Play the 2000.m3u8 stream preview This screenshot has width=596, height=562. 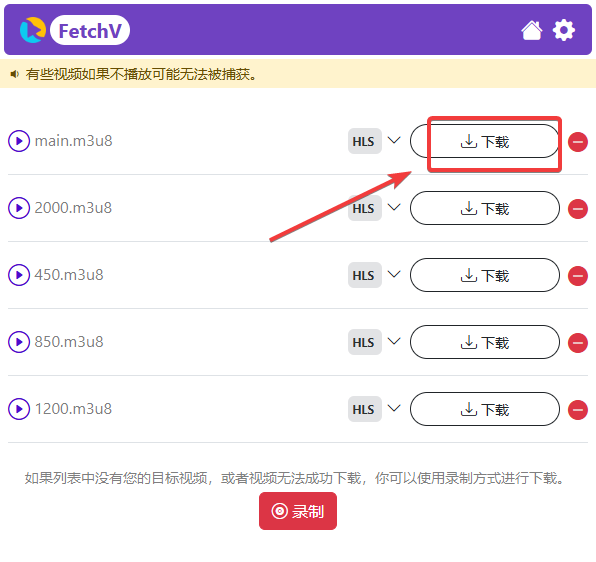[x=19, y=208]
